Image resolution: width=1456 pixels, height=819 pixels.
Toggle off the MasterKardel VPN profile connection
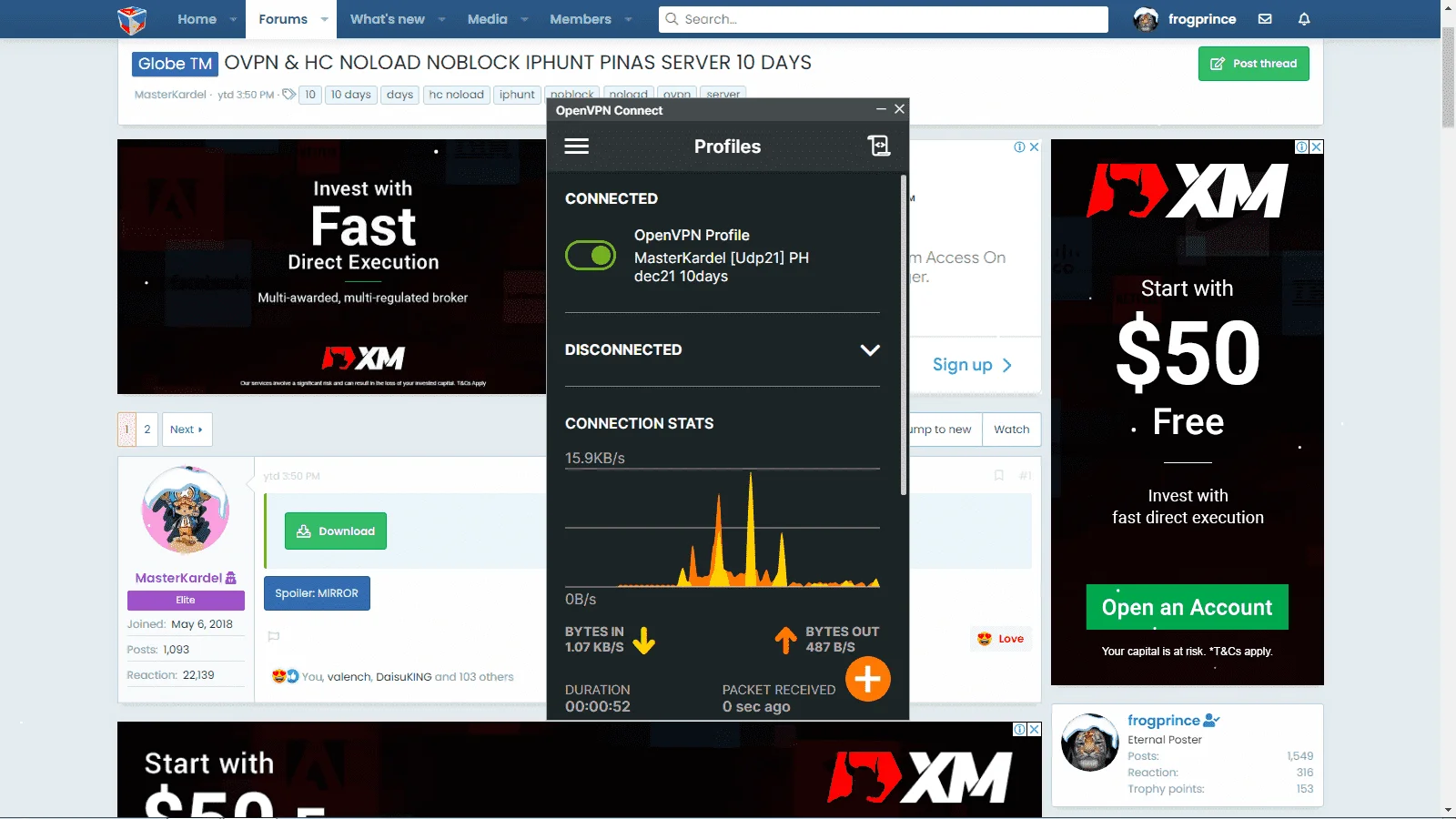[x=591, y=256]
